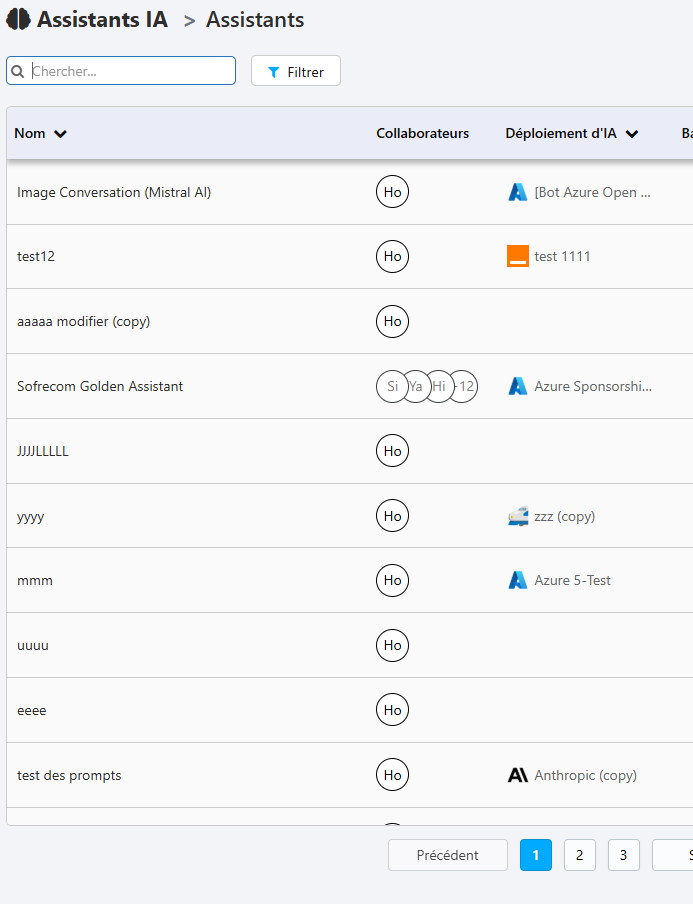
Task: Click the Azure Sponsorshi... deployment
Action: pos(593,386)
